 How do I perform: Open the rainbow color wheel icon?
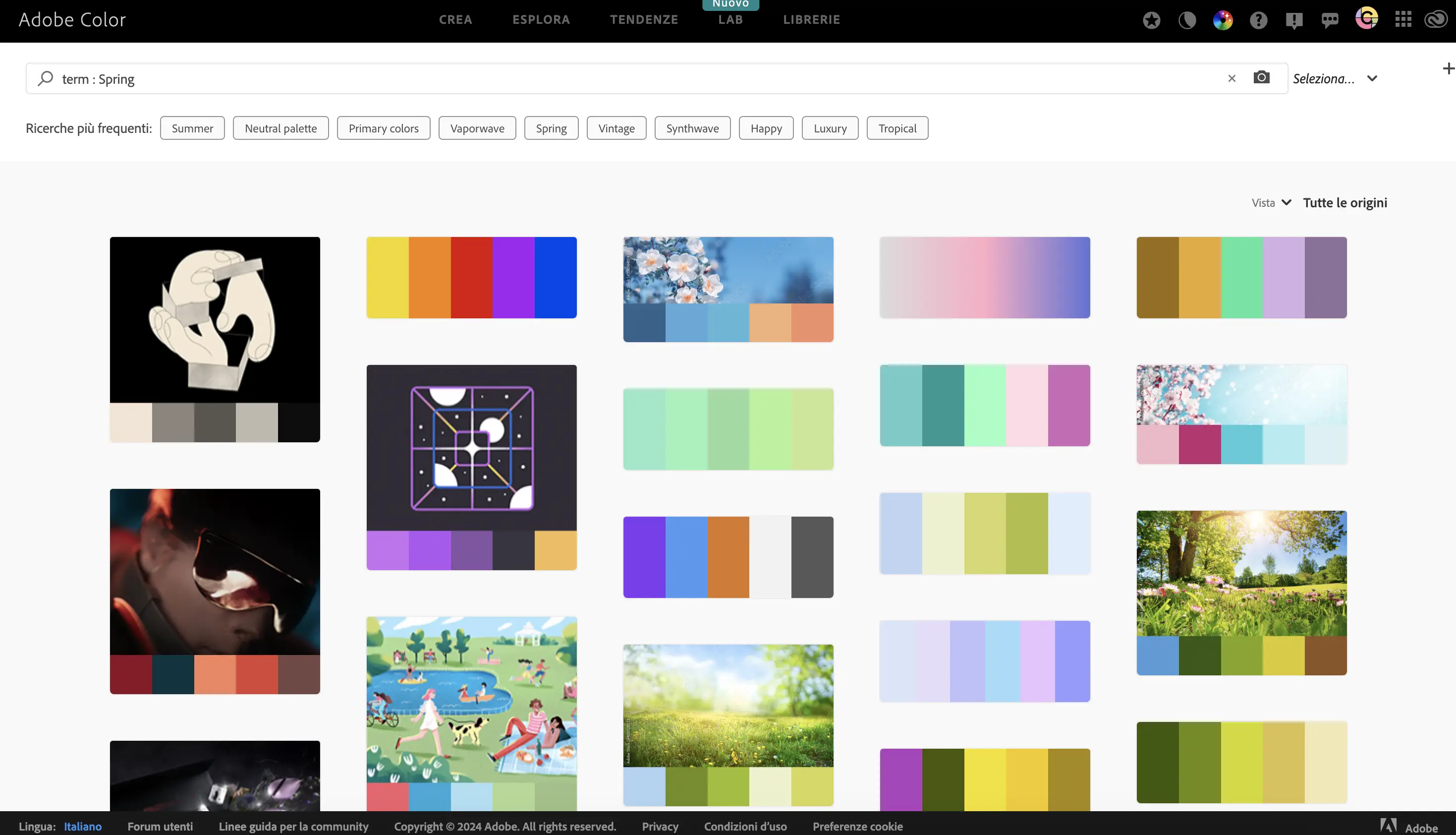(1222, 21)
